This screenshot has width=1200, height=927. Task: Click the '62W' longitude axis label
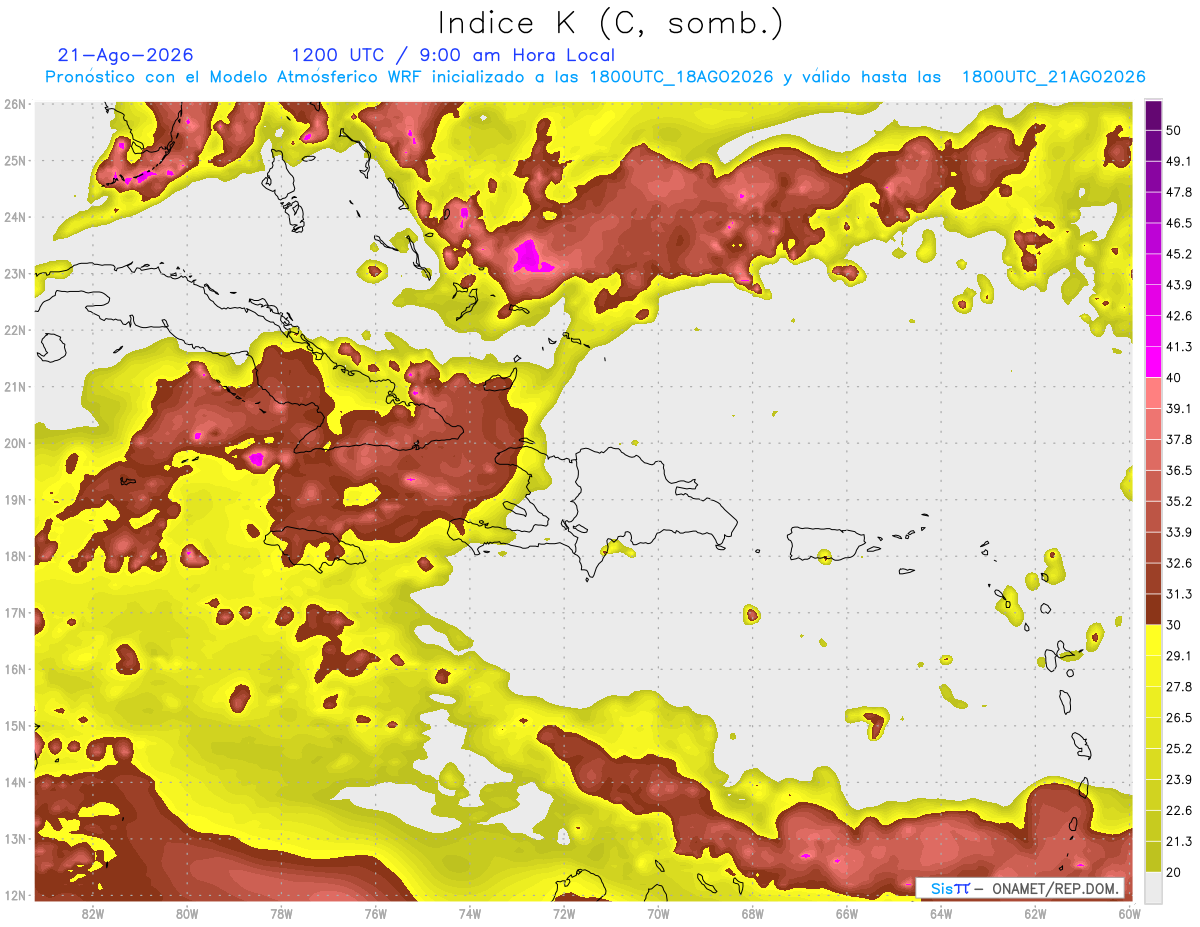click(x=1035, y=914)
